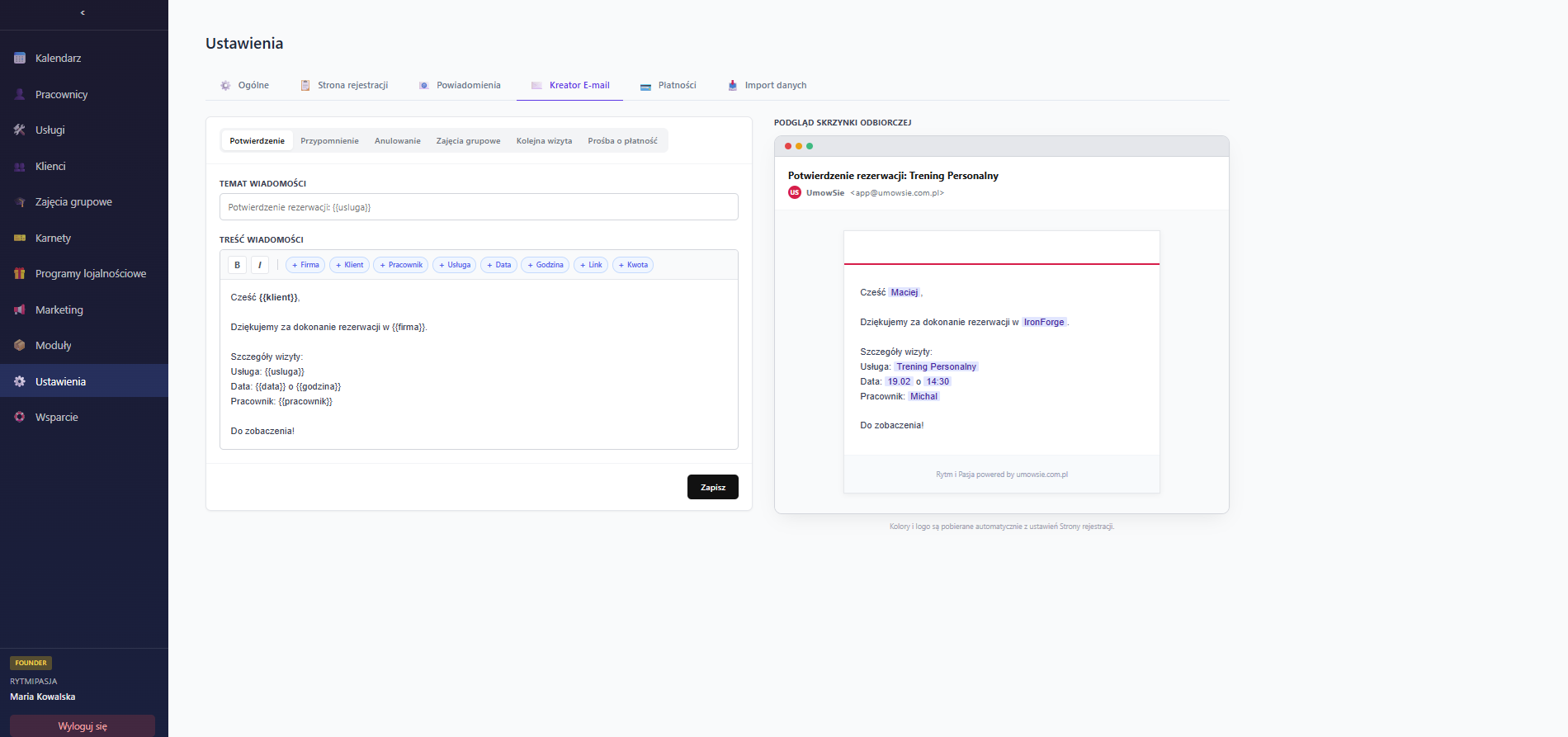Switch to the Ogólne tab

point(244,85)
